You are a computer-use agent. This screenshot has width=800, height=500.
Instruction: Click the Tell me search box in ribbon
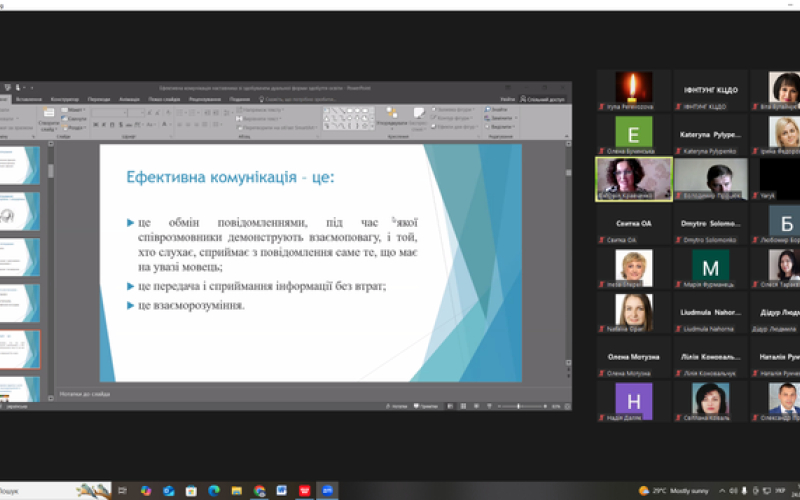(x=297, y=99)
